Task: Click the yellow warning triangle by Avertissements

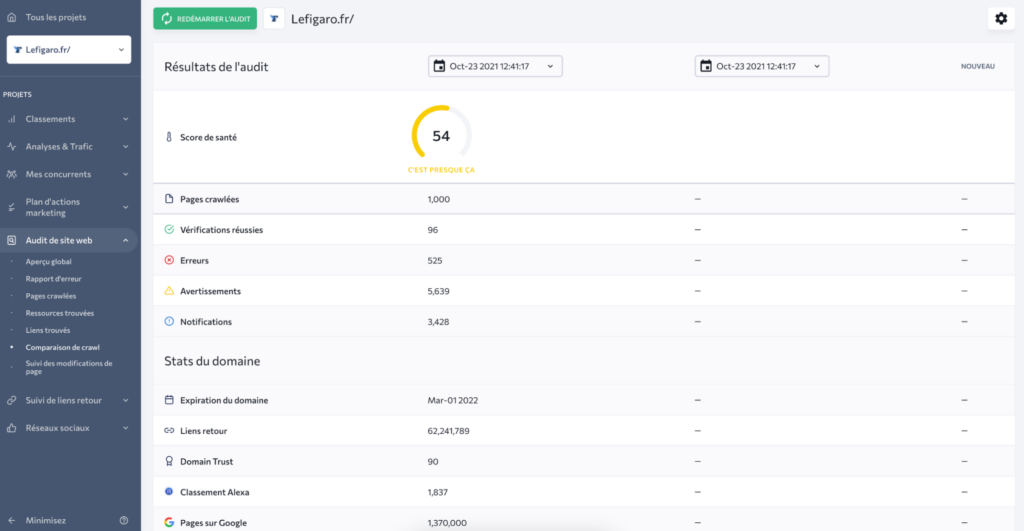Action: [169, 291]
